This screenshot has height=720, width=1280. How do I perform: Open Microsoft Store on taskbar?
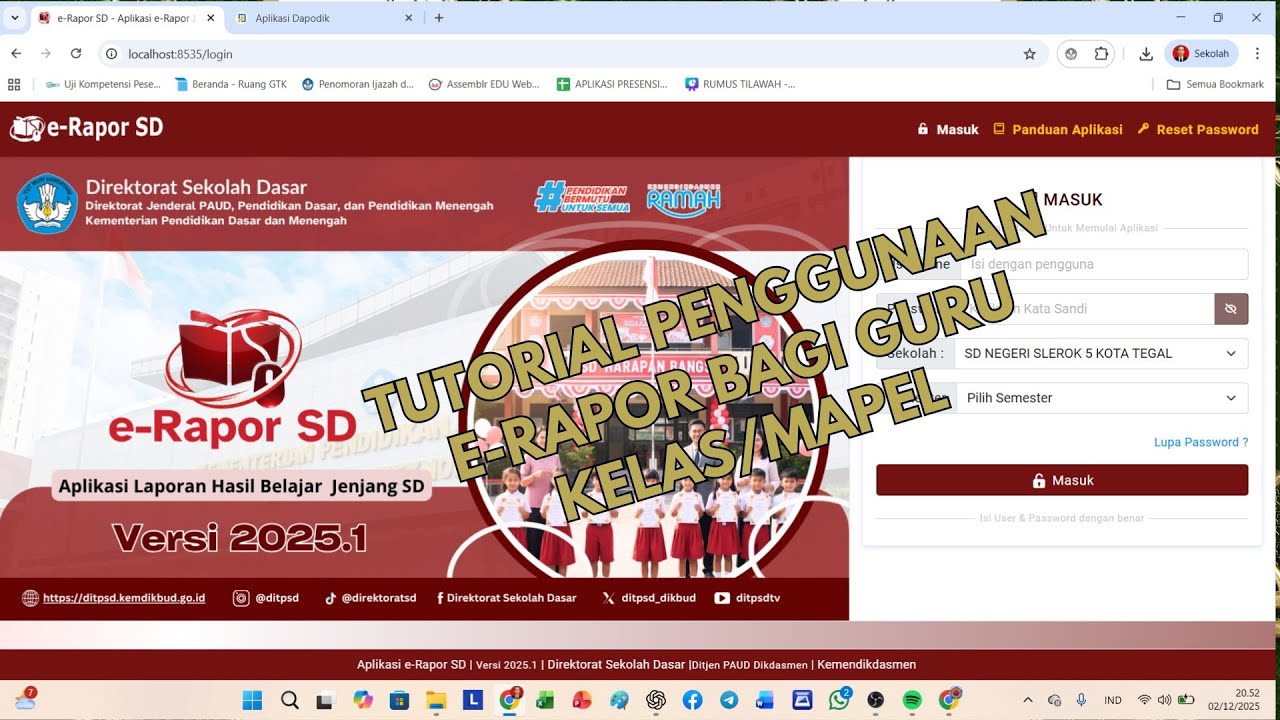pyautogui.click(x=399, y=700)
